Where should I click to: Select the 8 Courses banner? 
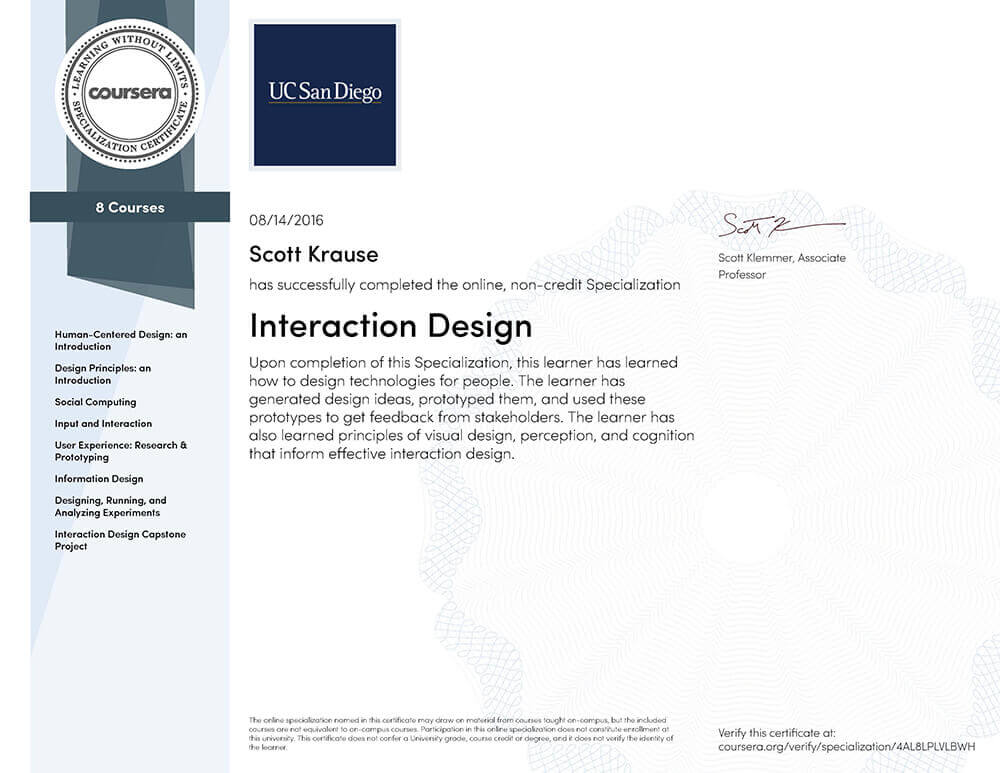(x=130, y=207)
